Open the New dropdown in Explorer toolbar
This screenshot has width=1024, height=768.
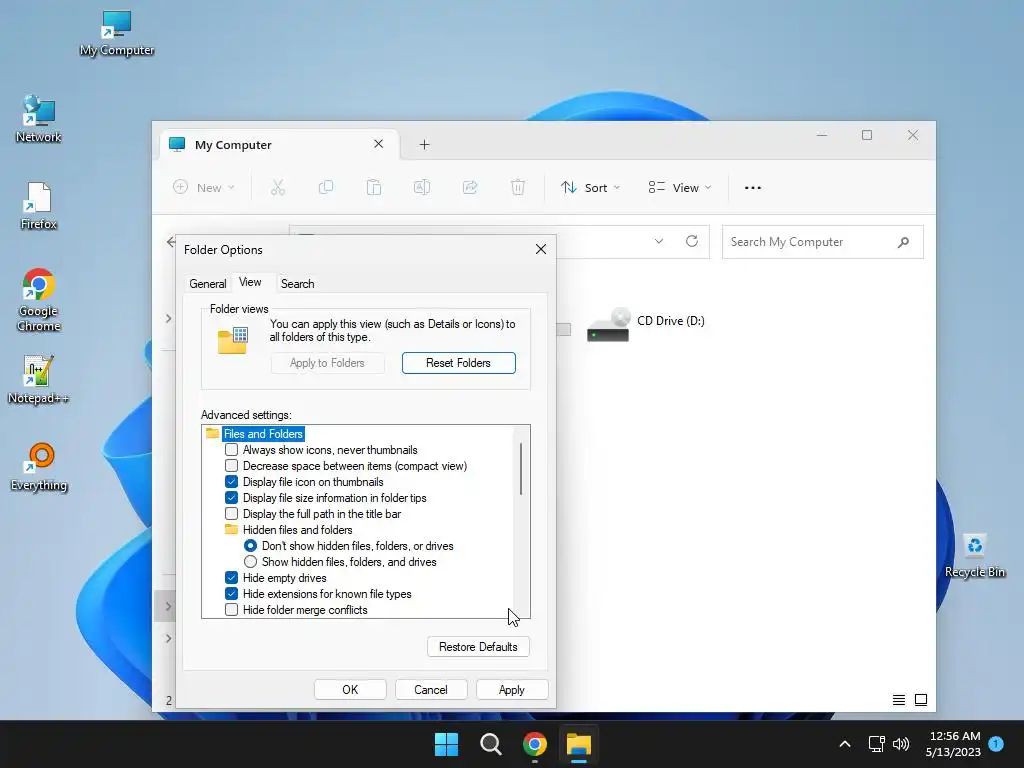coord(203,187)
